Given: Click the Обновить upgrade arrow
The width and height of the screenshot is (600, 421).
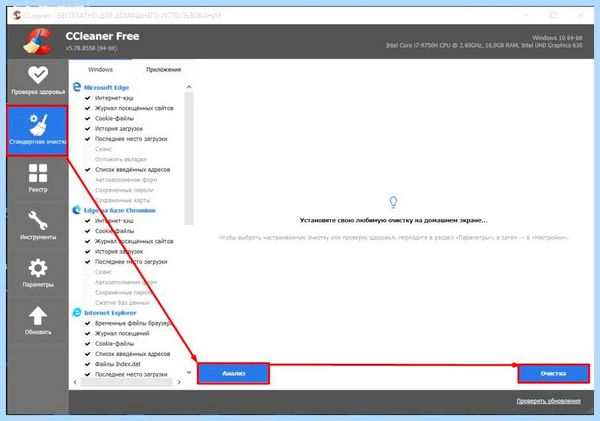Looking at the screenshot, I should [38, 320].
